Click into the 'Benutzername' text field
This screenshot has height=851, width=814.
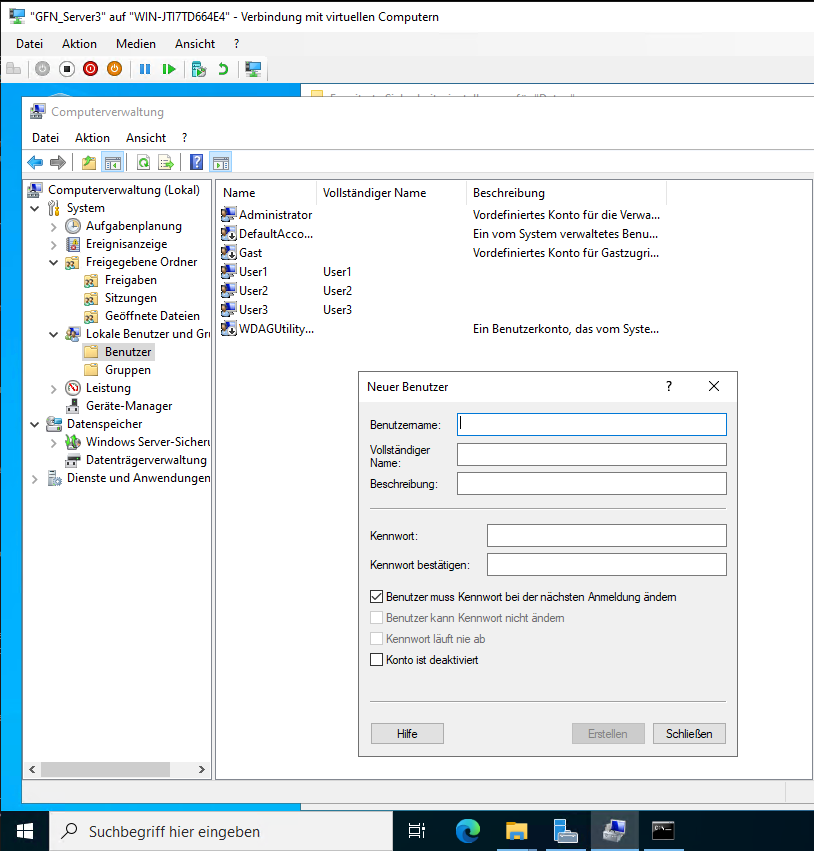591,424
